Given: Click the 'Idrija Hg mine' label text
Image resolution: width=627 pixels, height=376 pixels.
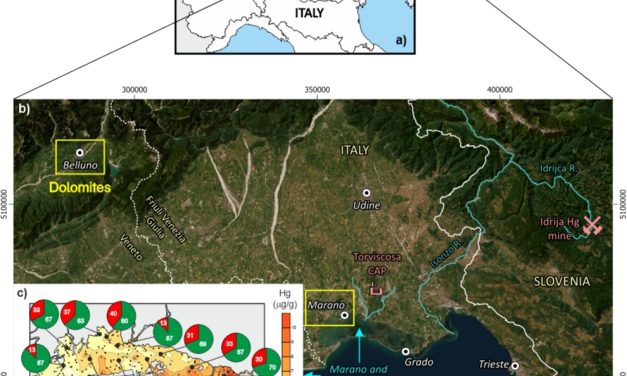Looking at the screenshot, I should coord(560,229).
